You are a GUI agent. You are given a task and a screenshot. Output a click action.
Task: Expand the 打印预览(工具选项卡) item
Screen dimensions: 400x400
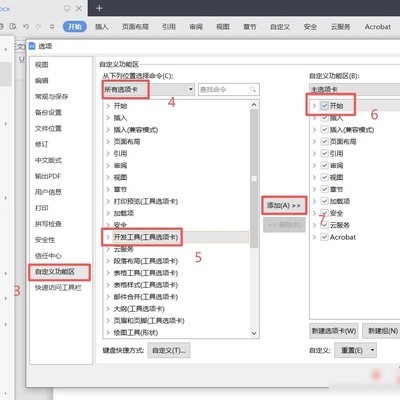[x=108, y=201]
